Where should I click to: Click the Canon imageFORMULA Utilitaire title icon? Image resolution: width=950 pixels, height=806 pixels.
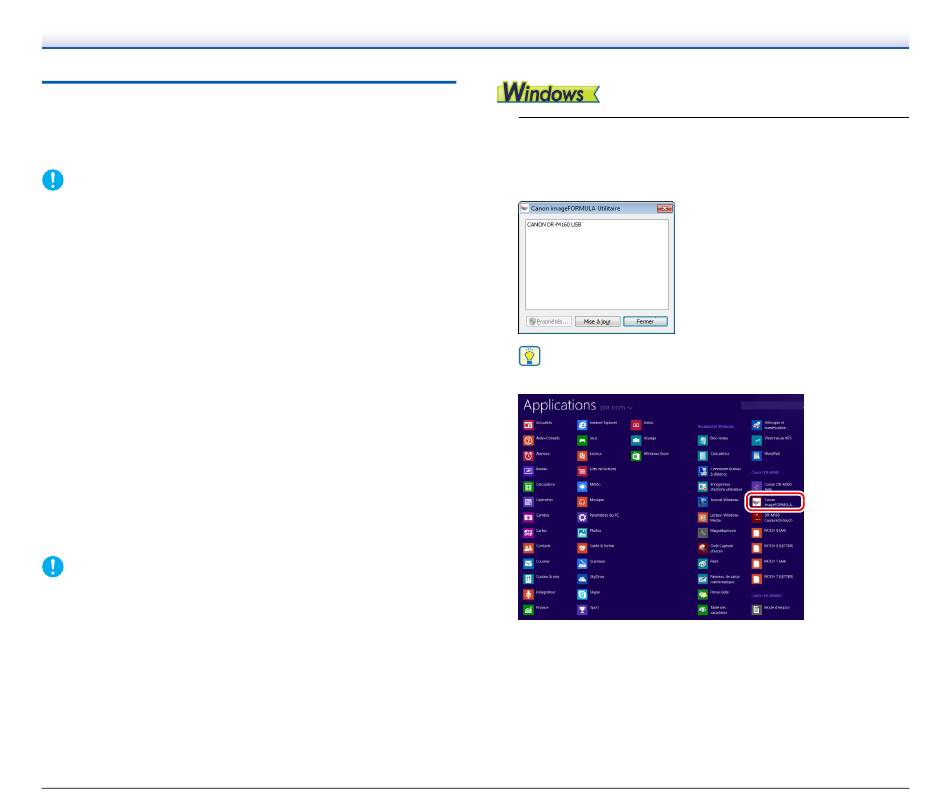click(x=525, y=208)
